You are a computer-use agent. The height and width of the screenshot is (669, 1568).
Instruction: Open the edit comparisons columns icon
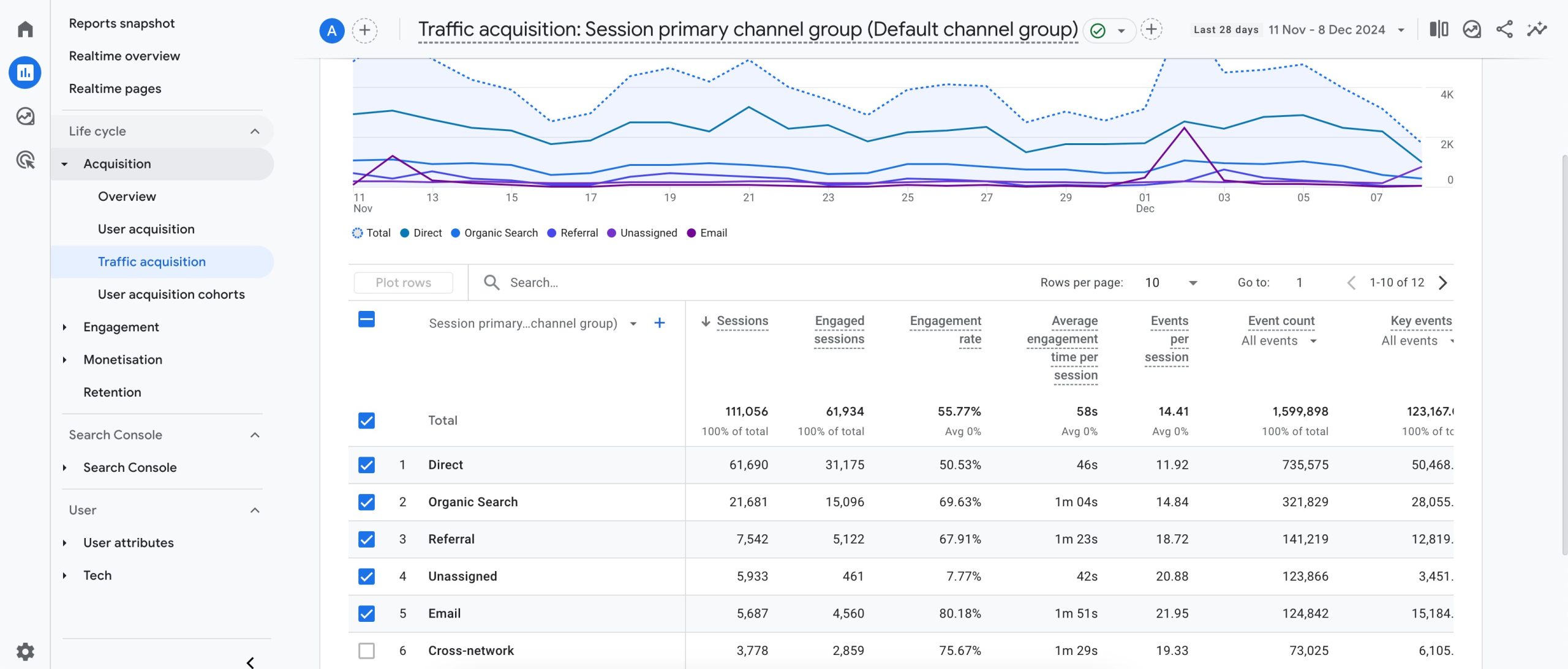click(1439, 29)
